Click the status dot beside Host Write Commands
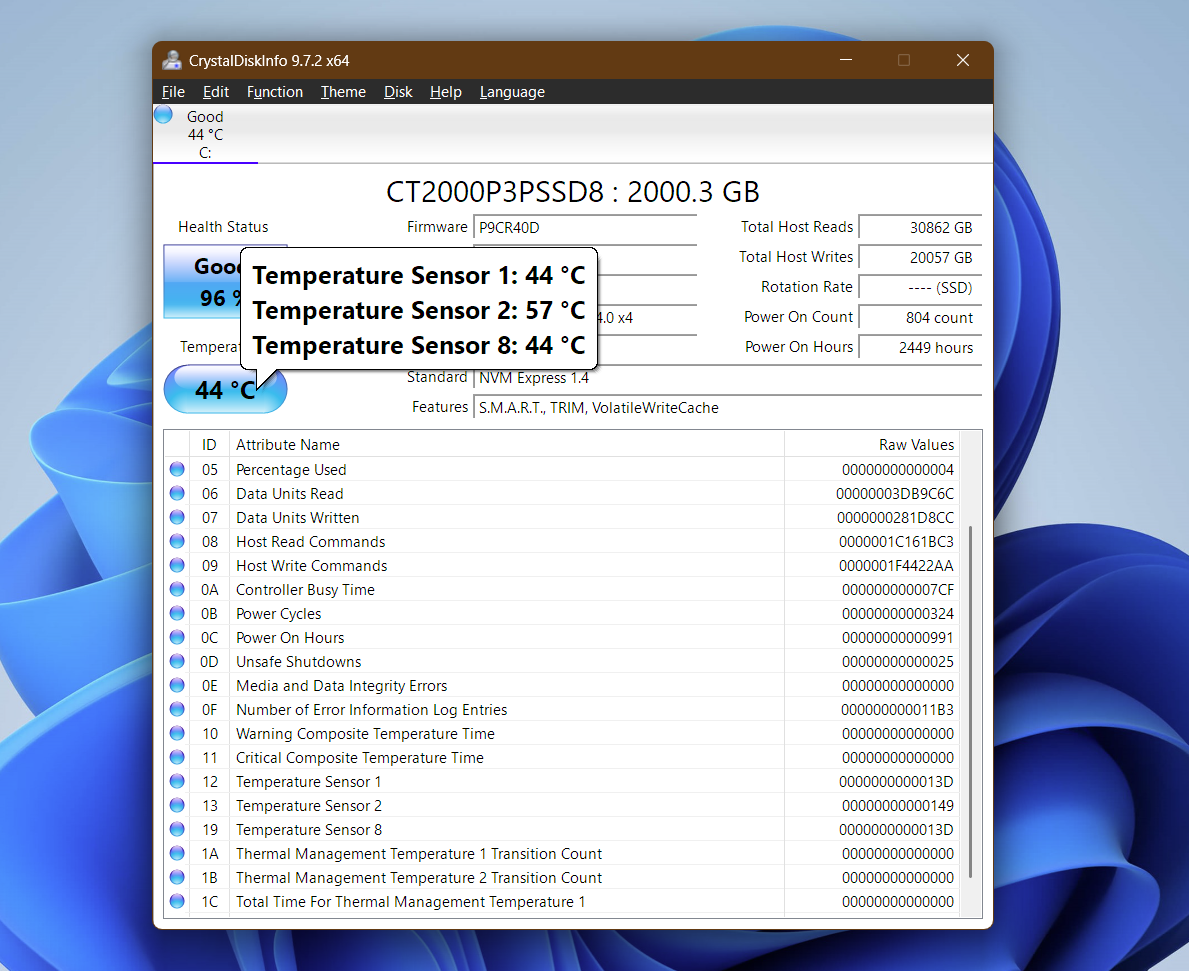The width and height of the screenshot is (1189, 971). [x=177, y=564]
